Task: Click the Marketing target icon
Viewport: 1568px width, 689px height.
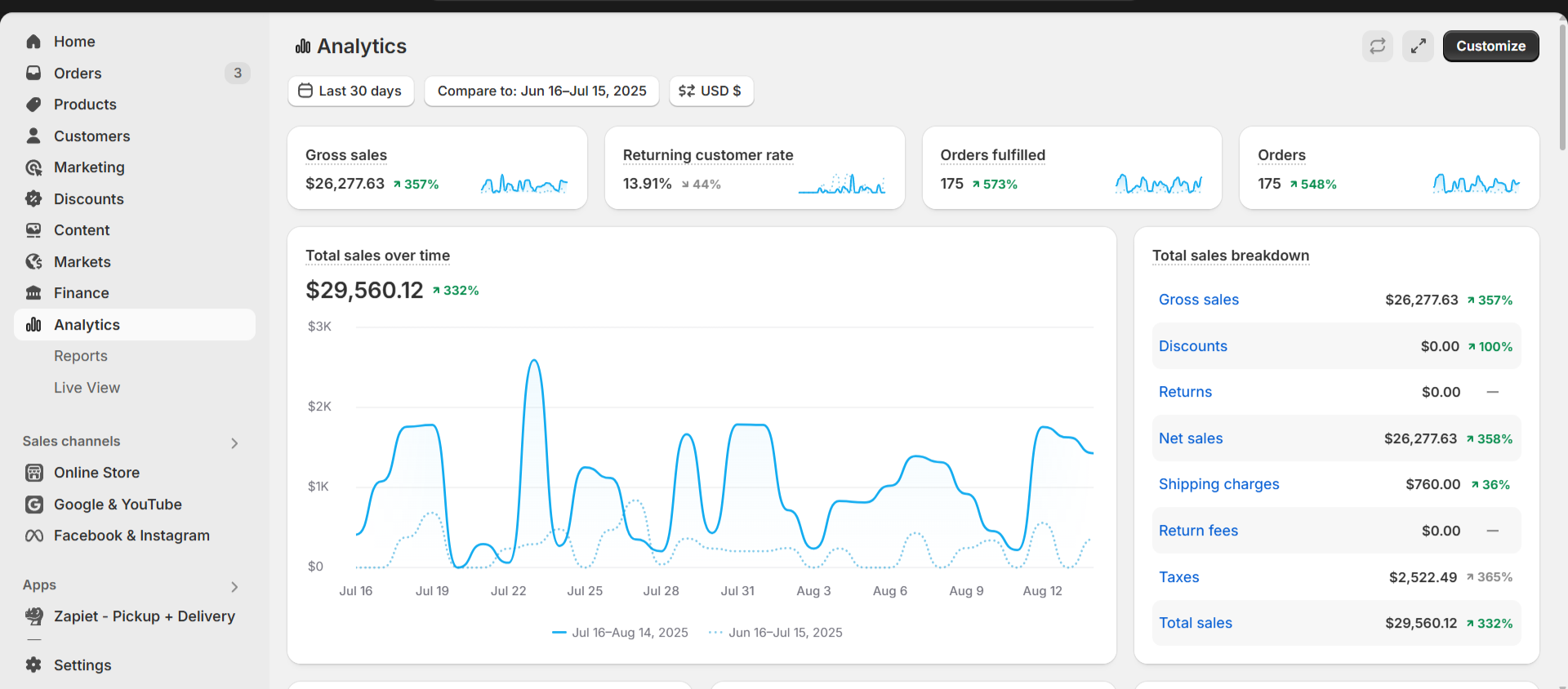Action: tap(33, 167)
